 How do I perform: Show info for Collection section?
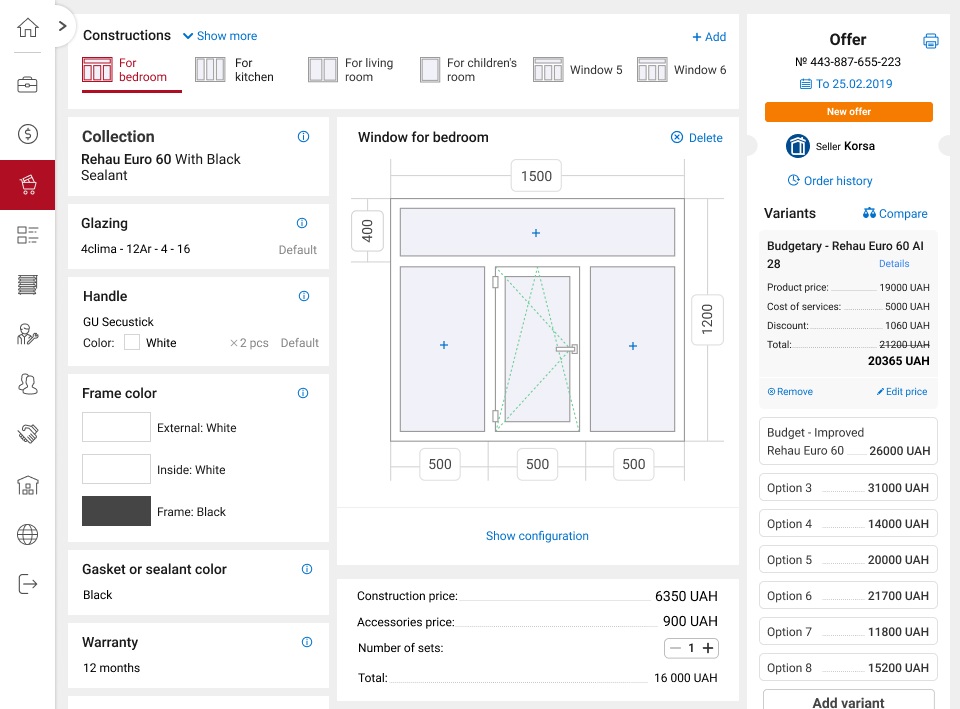pyautogui.click(x=303, y=137)
